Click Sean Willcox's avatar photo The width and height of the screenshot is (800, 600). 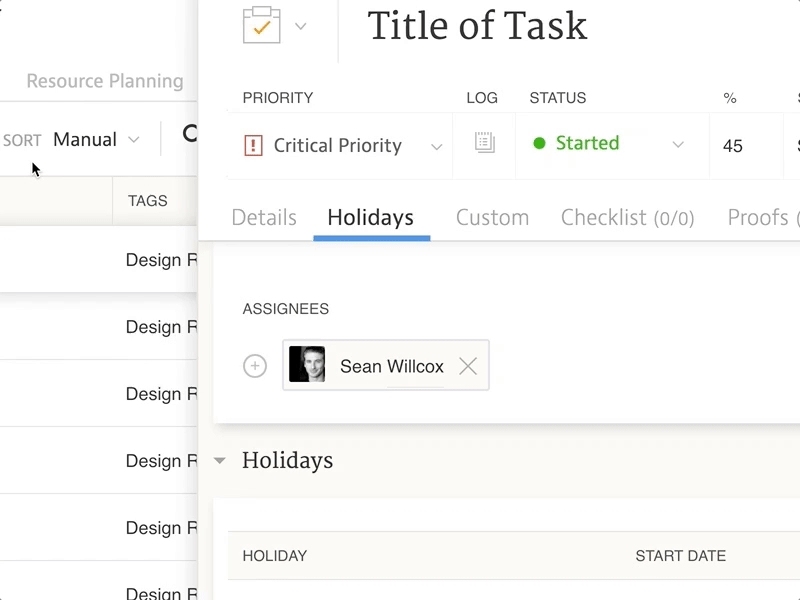(x=307, y=364)
